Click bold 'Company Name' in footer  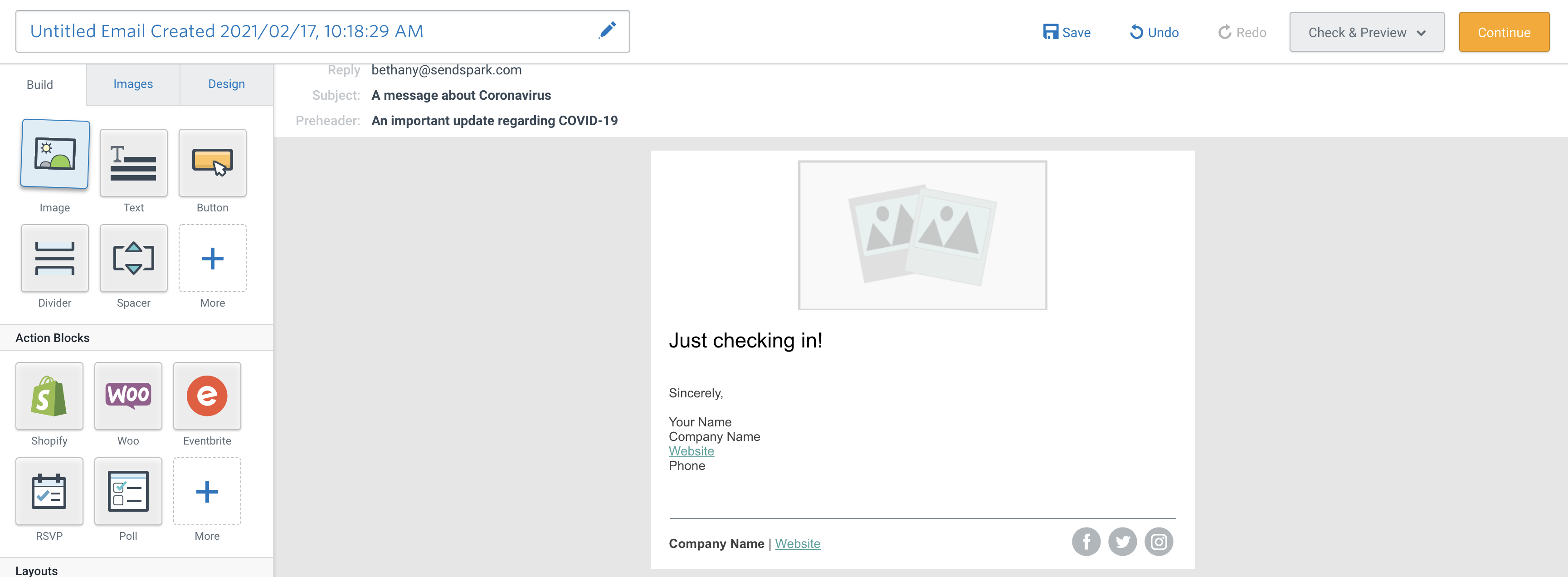(716, 543)
